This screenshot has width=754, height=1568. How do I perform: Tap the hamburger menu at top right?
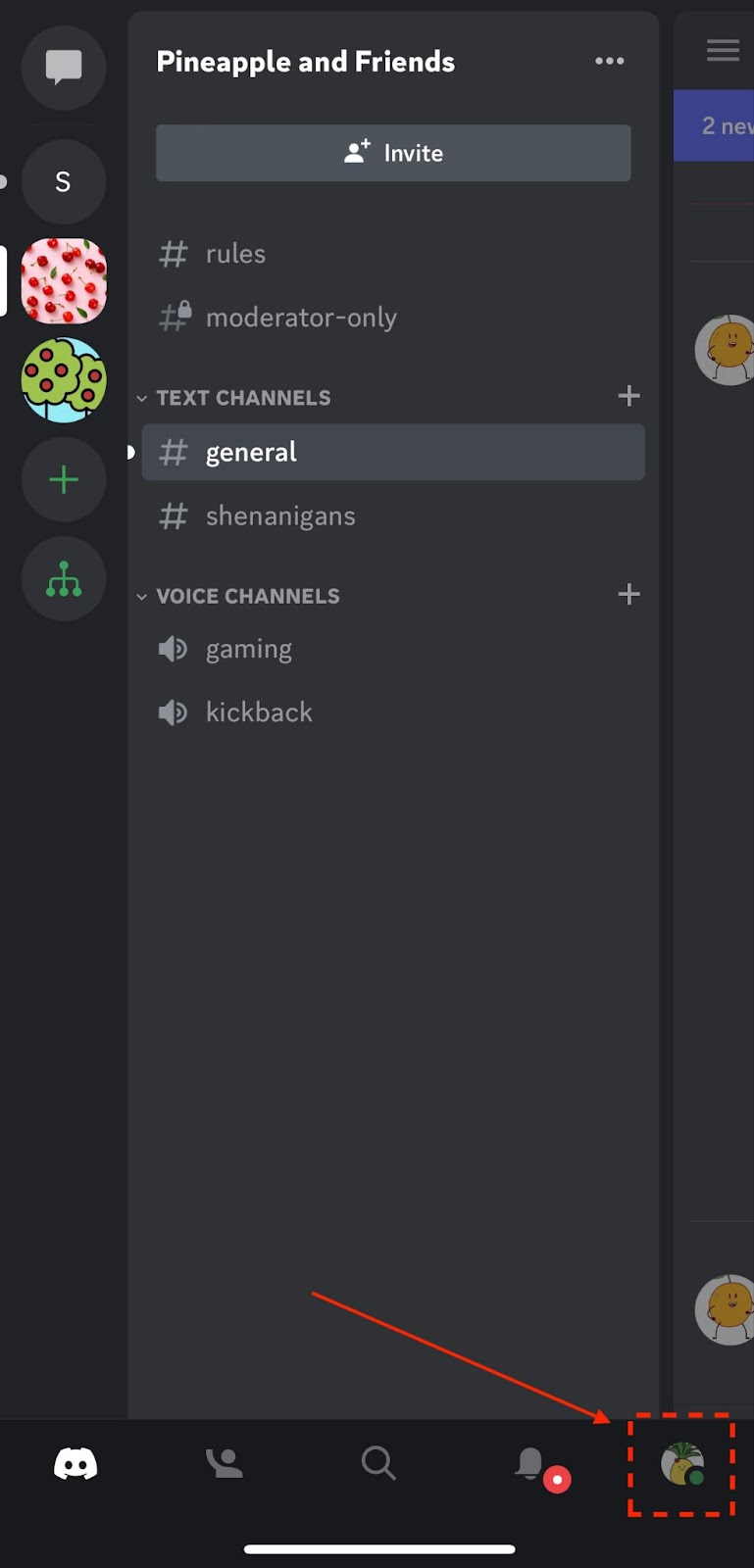(x=723, y=50)
